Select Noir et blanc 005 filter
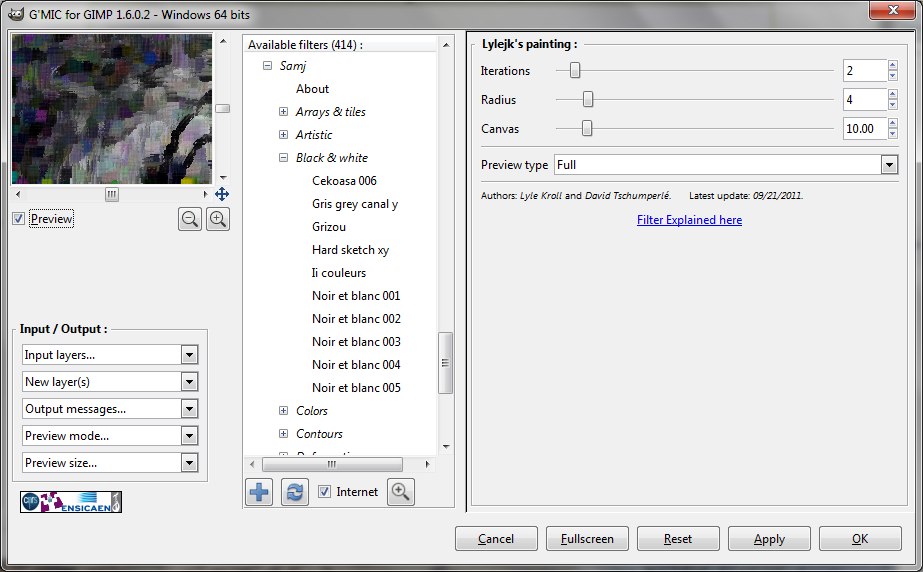Image resolution: width=923 pixels, height=572 pixels. (356, 388)
